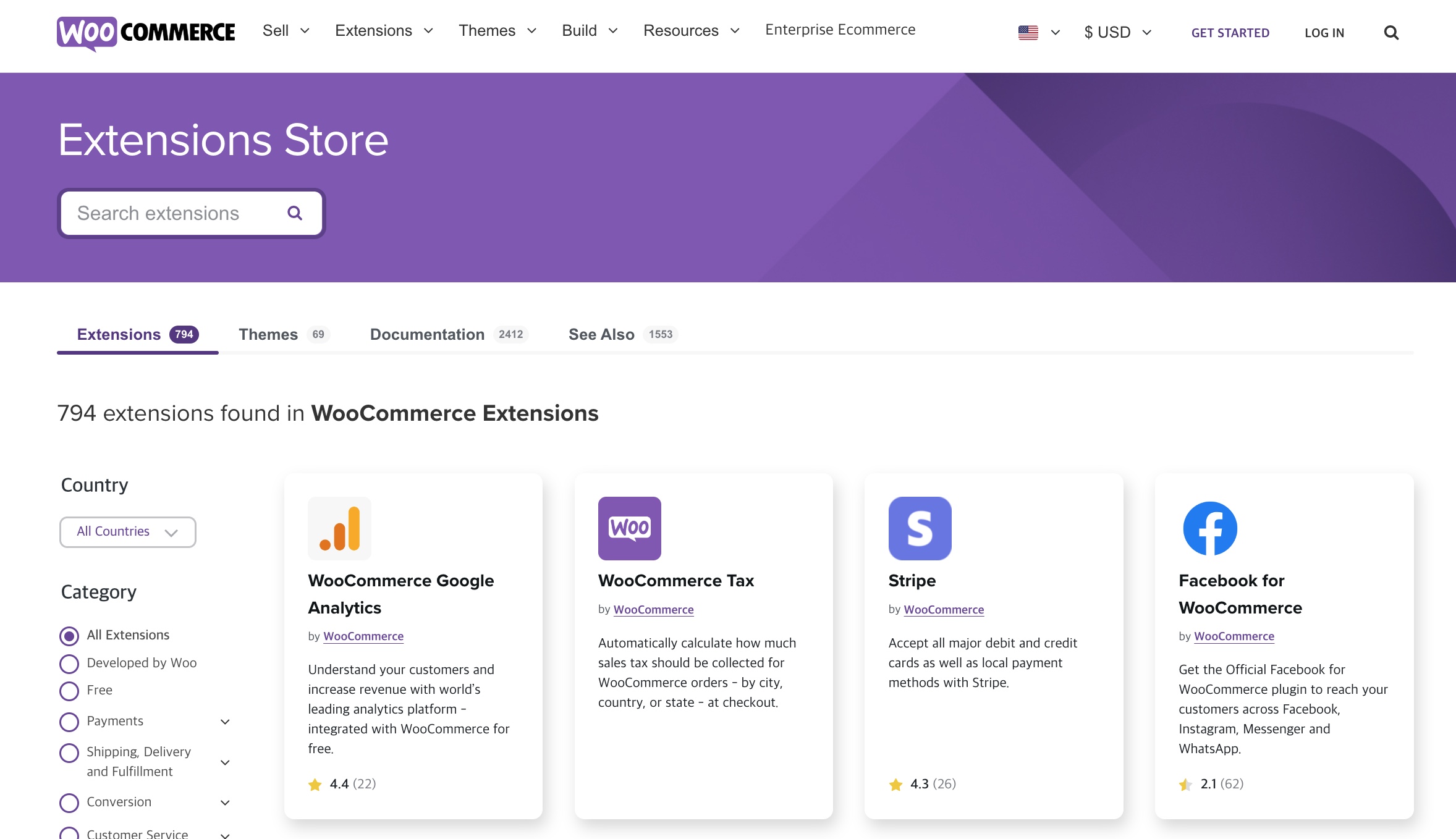The image size is (1456, 839).
Task: Expand the Payments category dropdown
Action: coord(225,720)
